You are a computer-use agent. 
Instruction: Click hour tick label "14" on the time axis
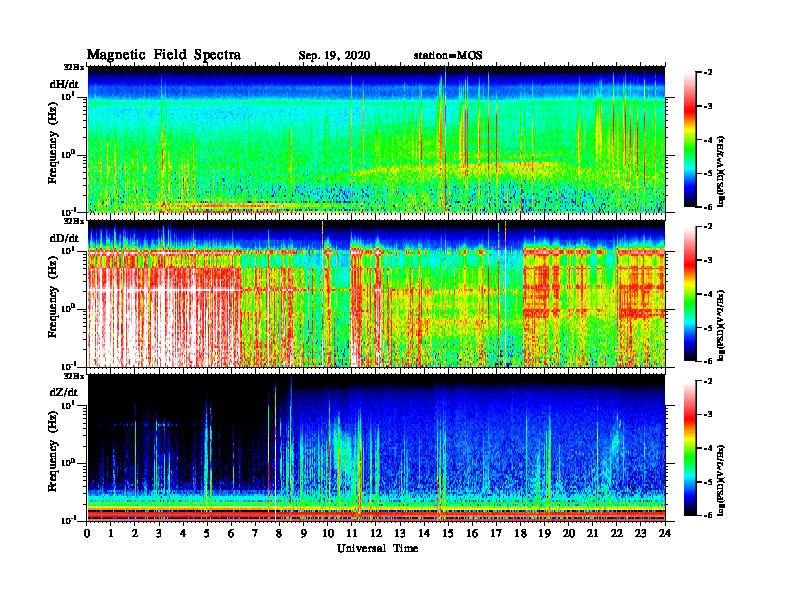(424, 534)
